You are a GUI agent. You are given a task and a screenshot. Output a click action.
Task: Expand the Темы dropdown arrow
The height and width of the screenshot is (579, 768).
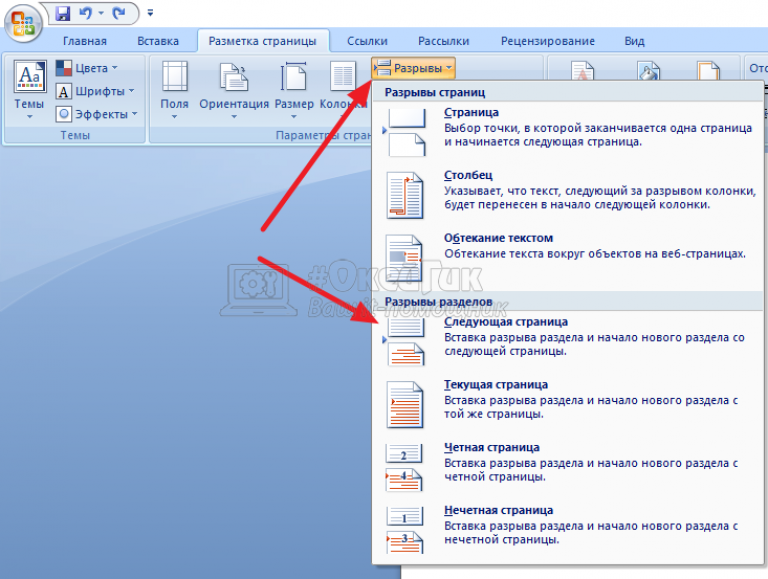pos(29,117)
